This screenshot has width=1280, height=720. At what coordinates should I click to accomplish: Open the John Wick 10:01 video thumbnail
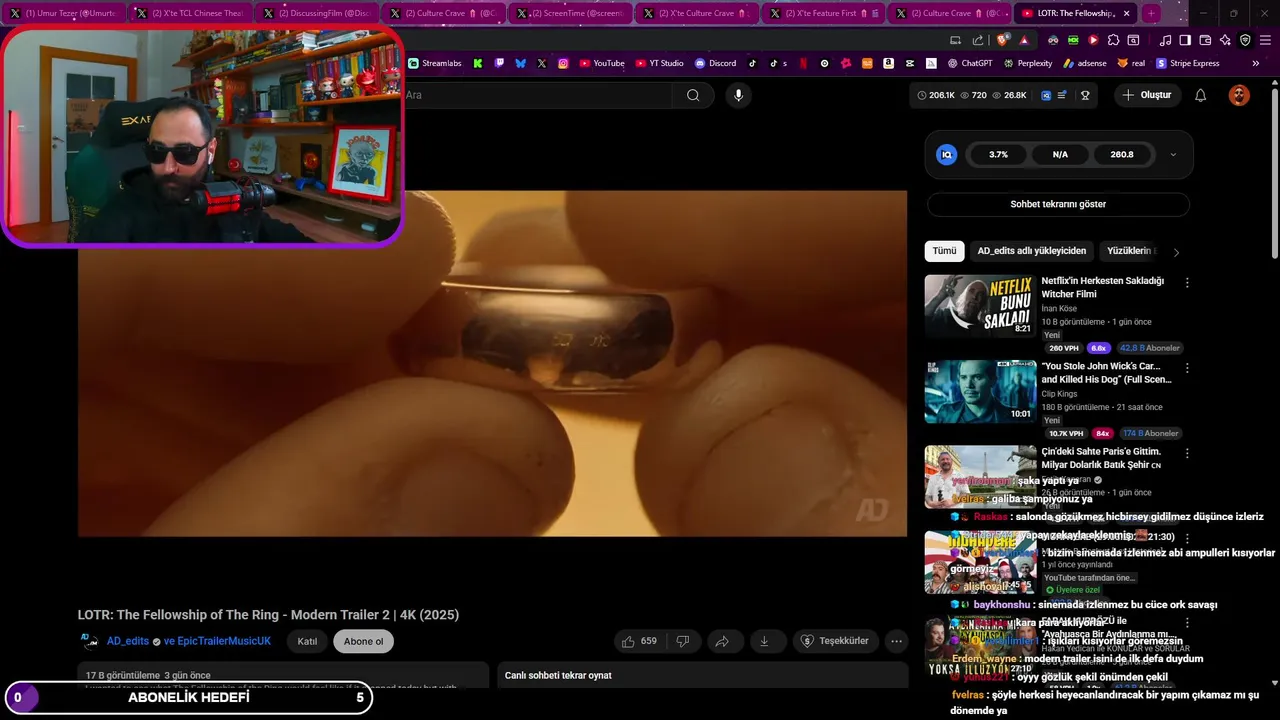pos(980,391)
